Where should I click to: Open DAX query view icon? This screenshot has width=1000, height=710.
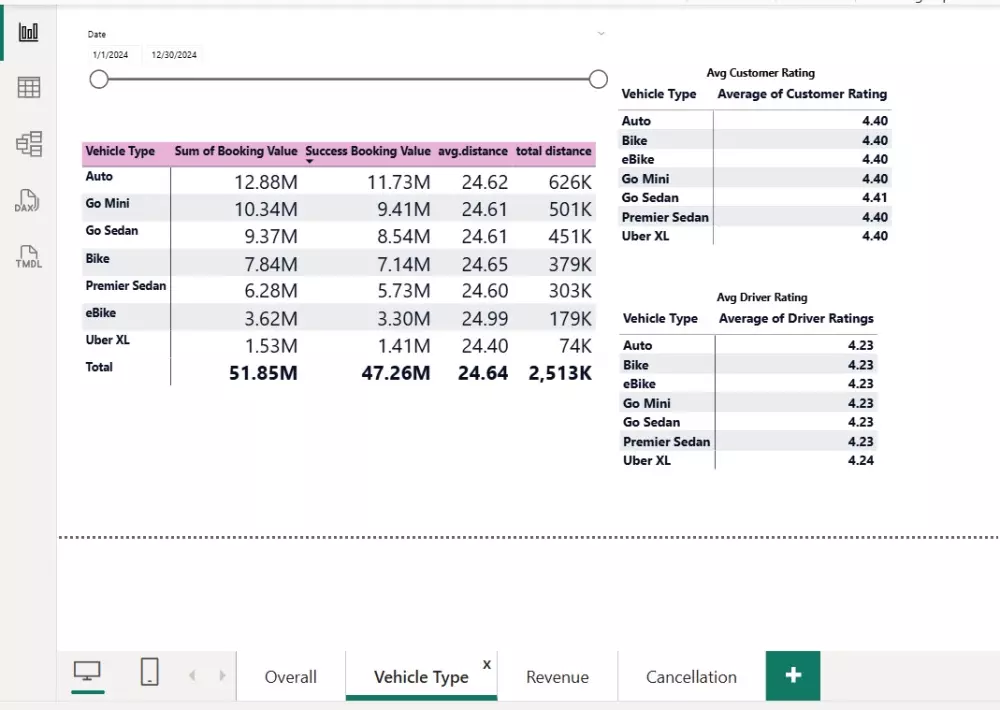(x=28, y=201)
